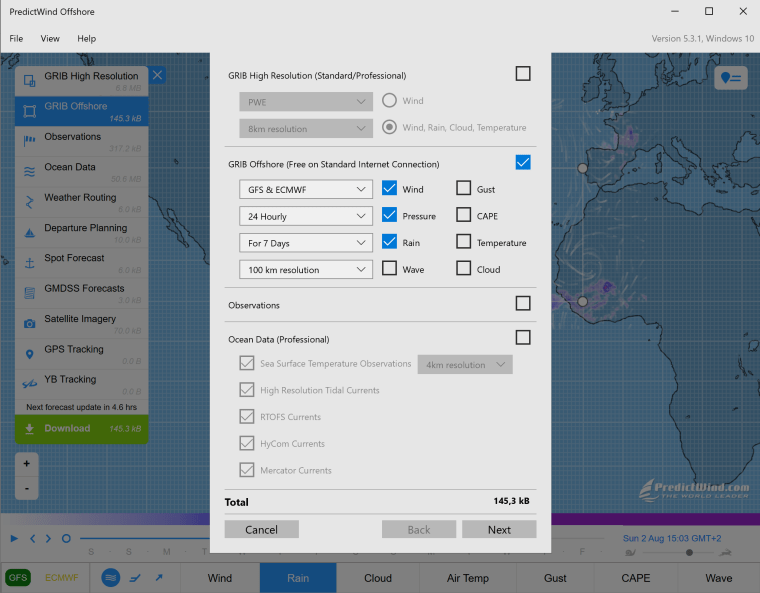Open the File menu
Image resolution: width=760 pixels, height=593 pixels.
pos(16,38)
